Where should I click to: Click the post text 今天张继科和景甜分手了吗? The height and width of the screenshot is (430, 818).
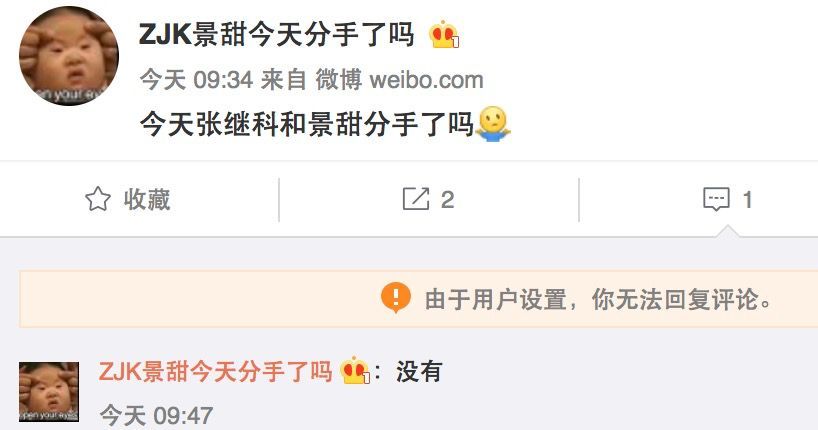coord(307,125)
